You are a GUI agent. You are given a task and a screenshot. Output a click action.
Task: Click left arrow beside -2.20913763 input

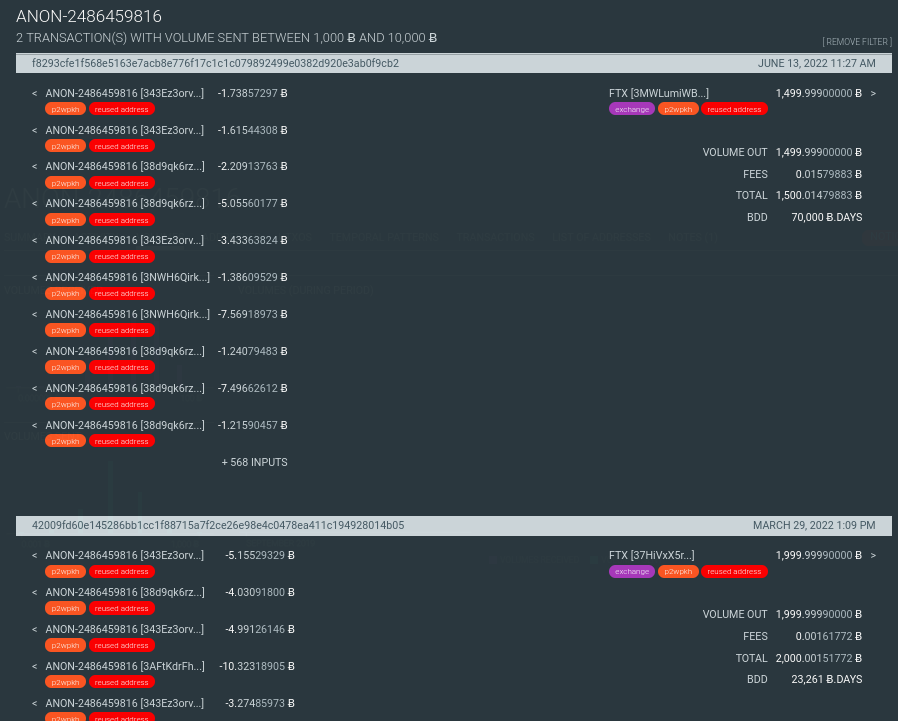point(34,167)
